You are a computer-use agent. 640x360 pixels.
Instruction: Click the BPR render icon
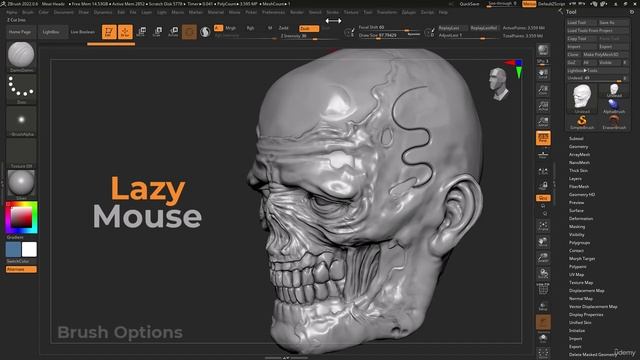pos(543,50)
